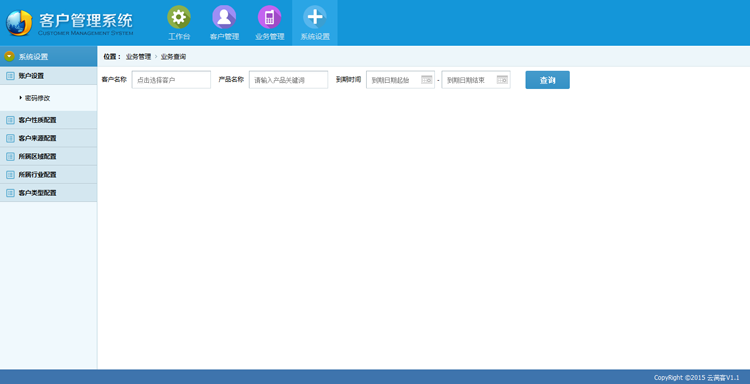Click the 业务查询 breadcrumb link
This screenshot has width=750, height=384.
click(173, 56)
